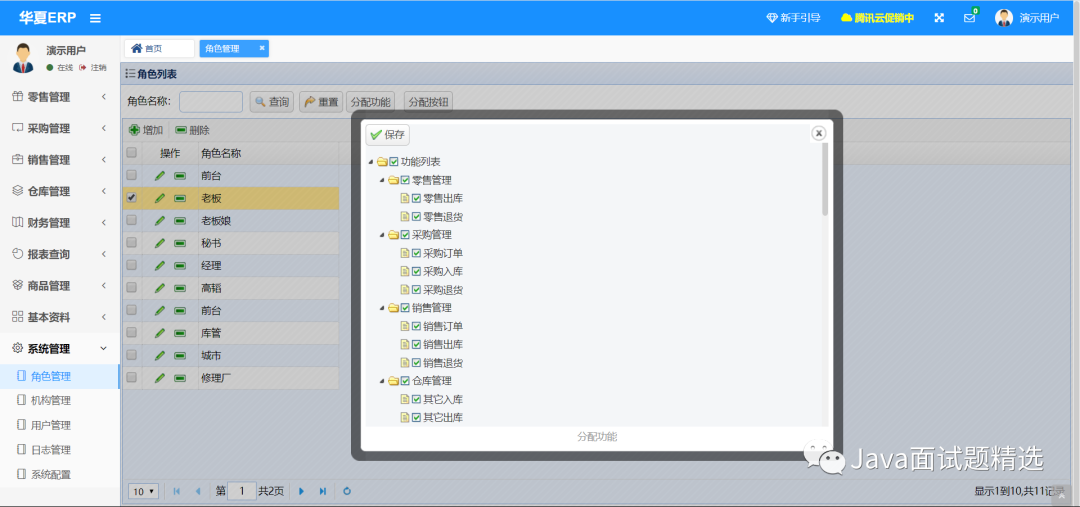Edit the 老板 role with pencil icon

(160, 198)
